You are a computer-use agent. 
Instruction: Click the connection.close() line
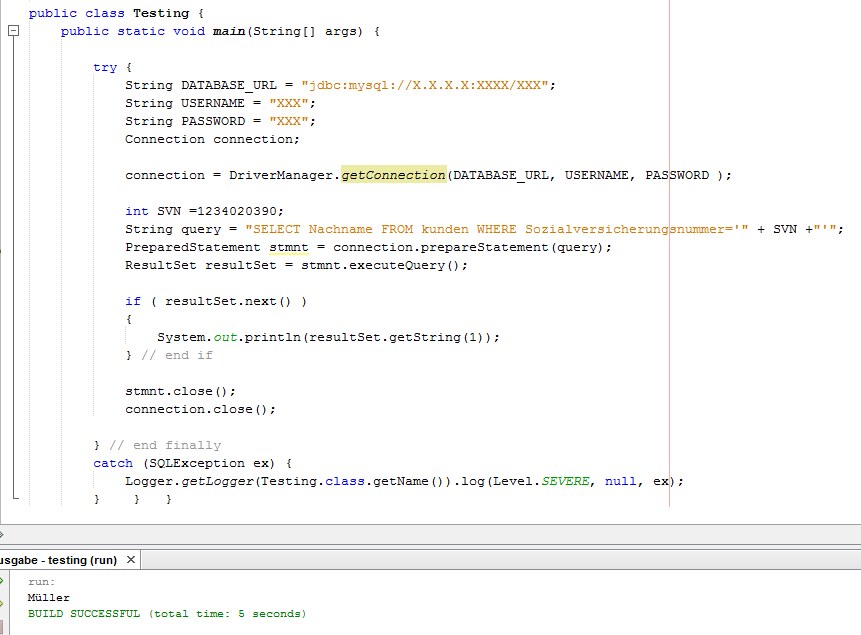click(200, 409)
